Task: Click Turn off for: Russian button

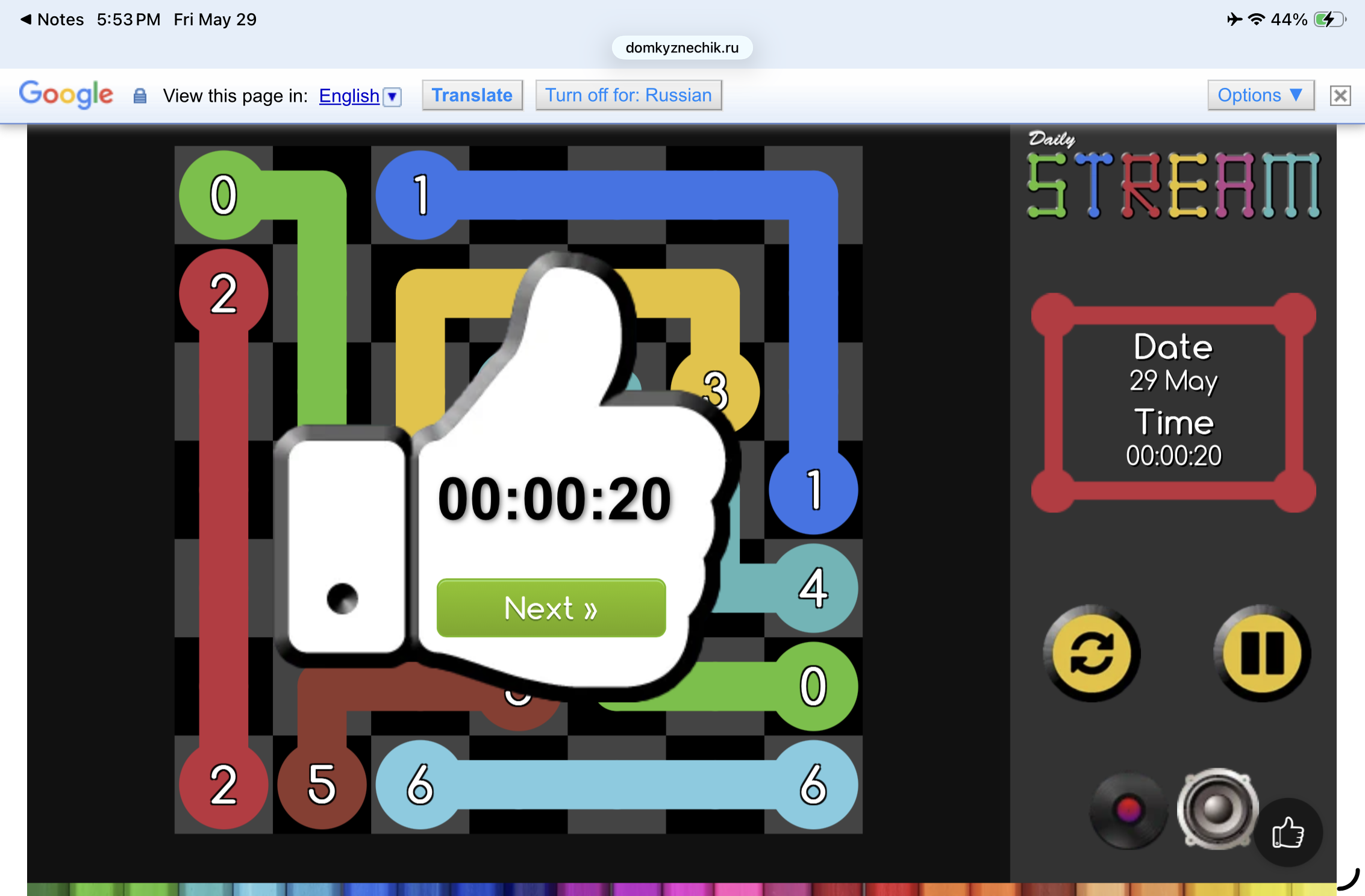Action: pos(628,95)
